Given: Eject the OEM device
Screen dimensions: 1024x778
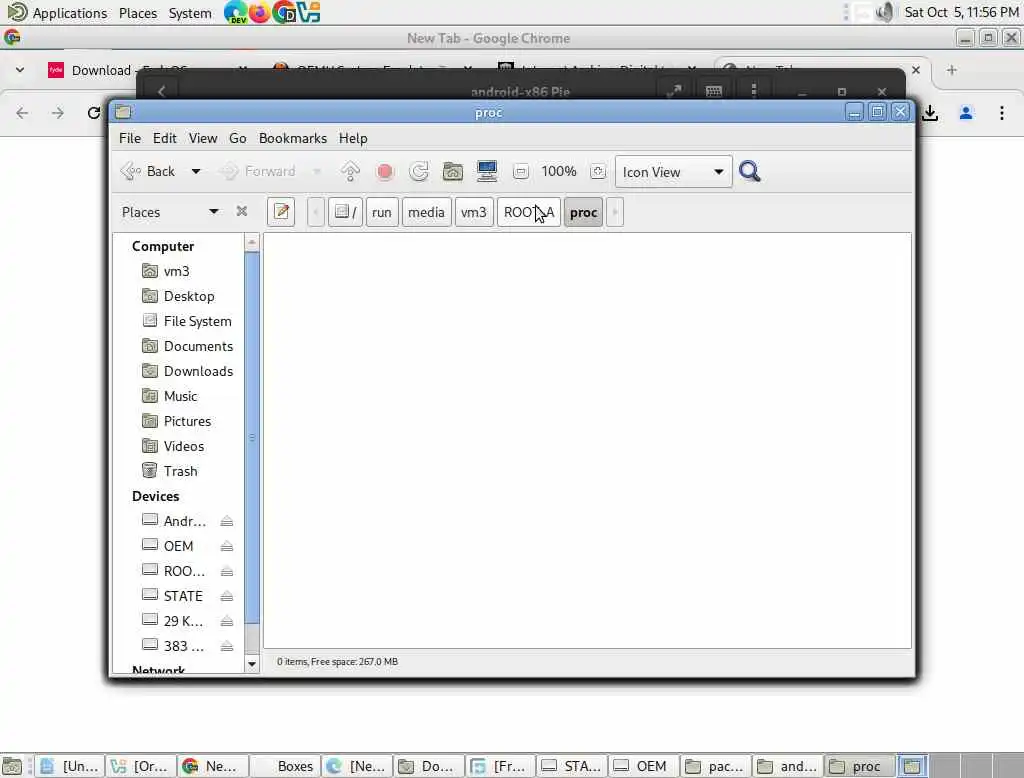Looking at the screenshot, I should click(227, 546).
